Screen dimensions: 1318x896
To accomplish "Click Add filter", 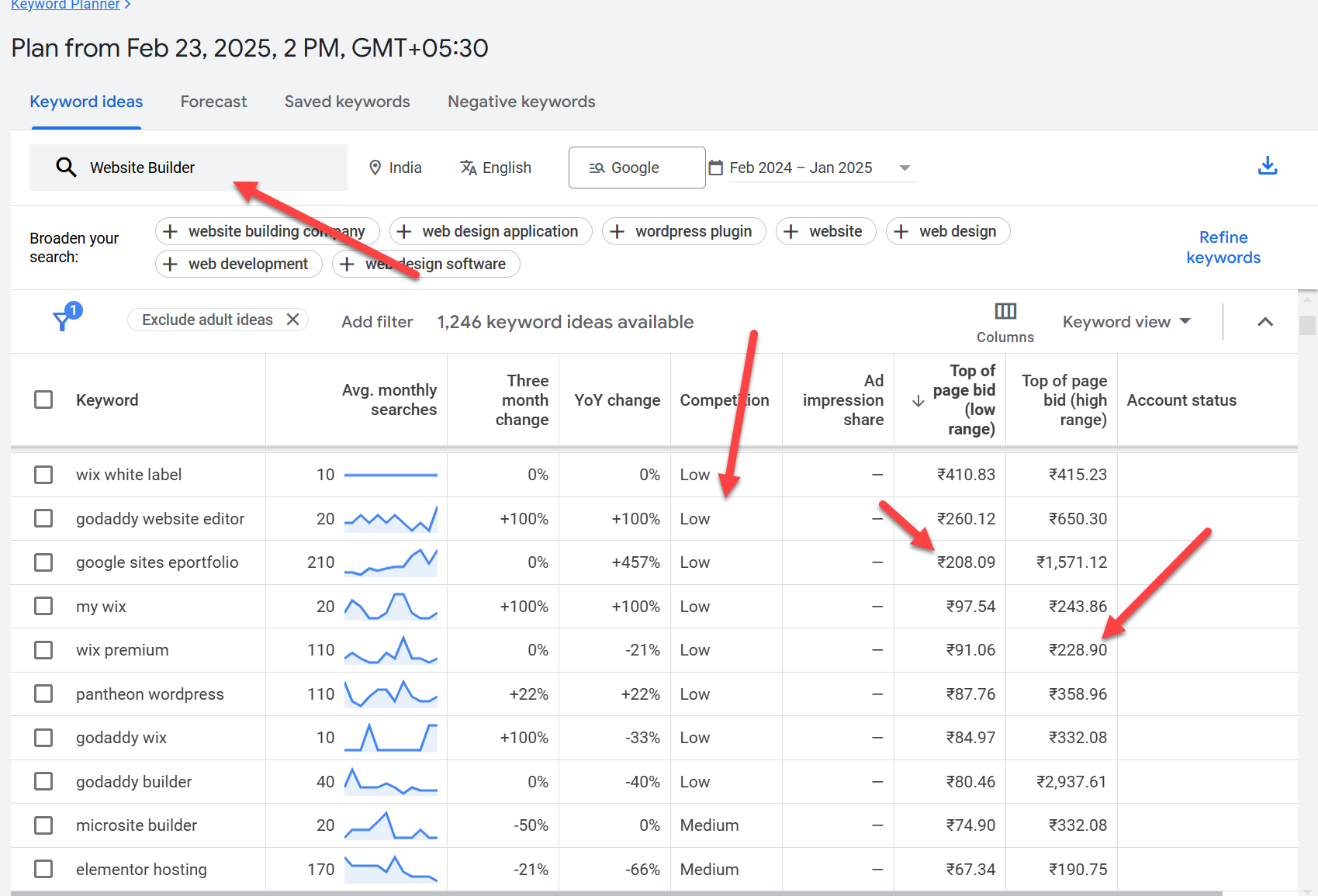I will pos(377,322).
